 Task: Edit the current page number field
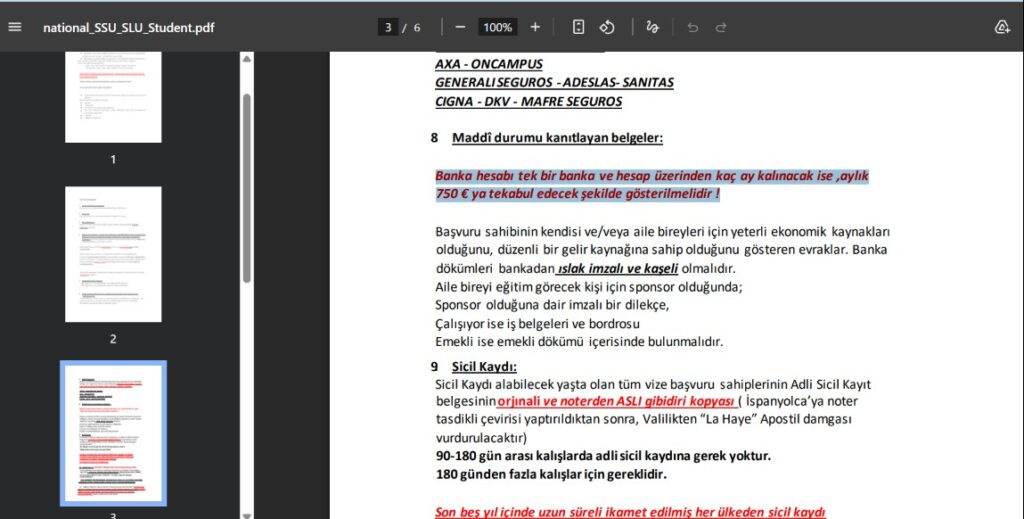(388, 27)
